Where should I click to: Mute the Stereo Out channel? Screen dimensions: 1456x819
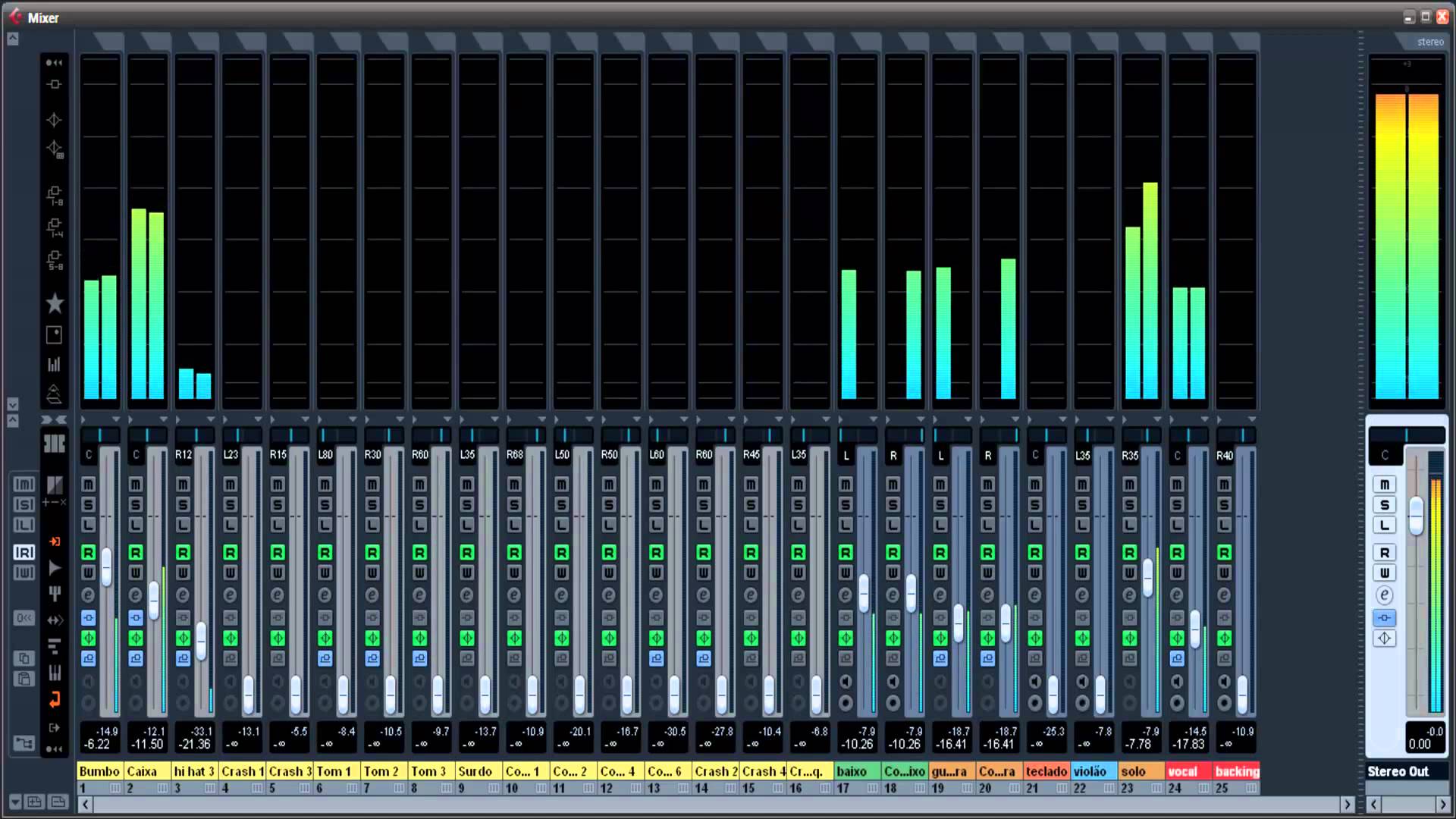point(1385,484)
